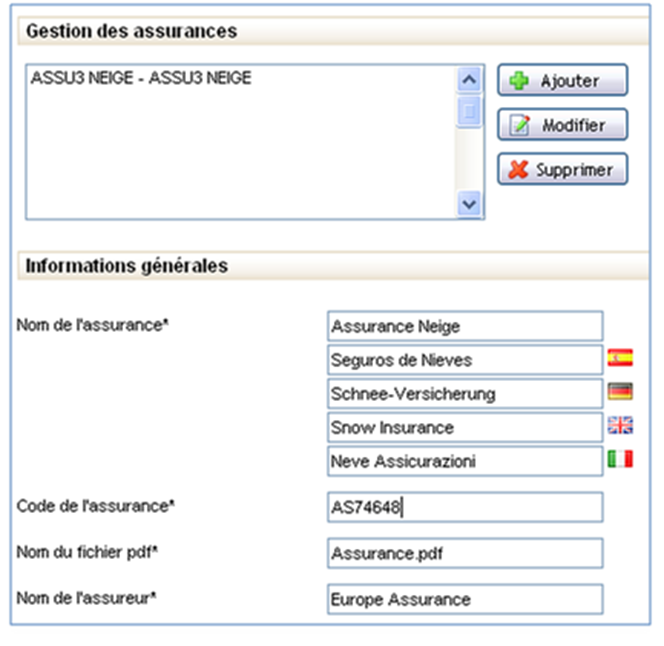Edit the Seguros de Nieves field
664x646 pixels.
click(465, 360)
